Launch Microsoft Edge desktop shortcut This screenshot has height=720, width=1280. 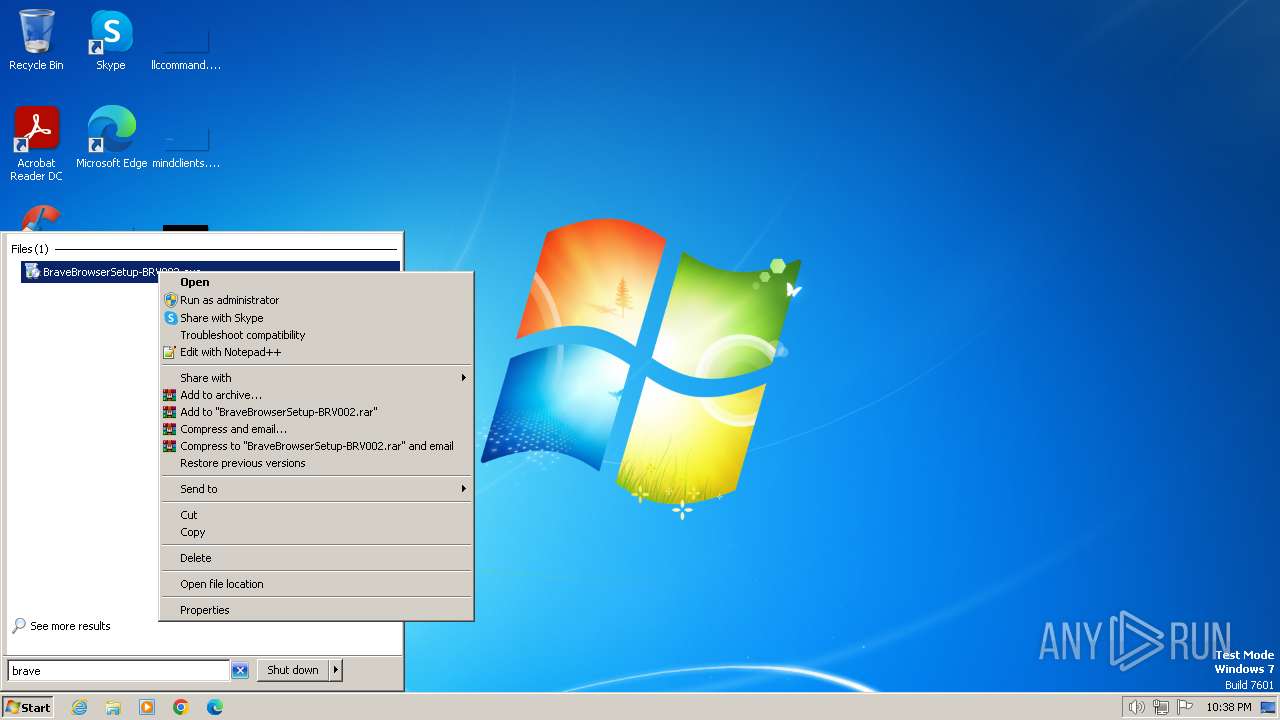click(x=111, y=138)
